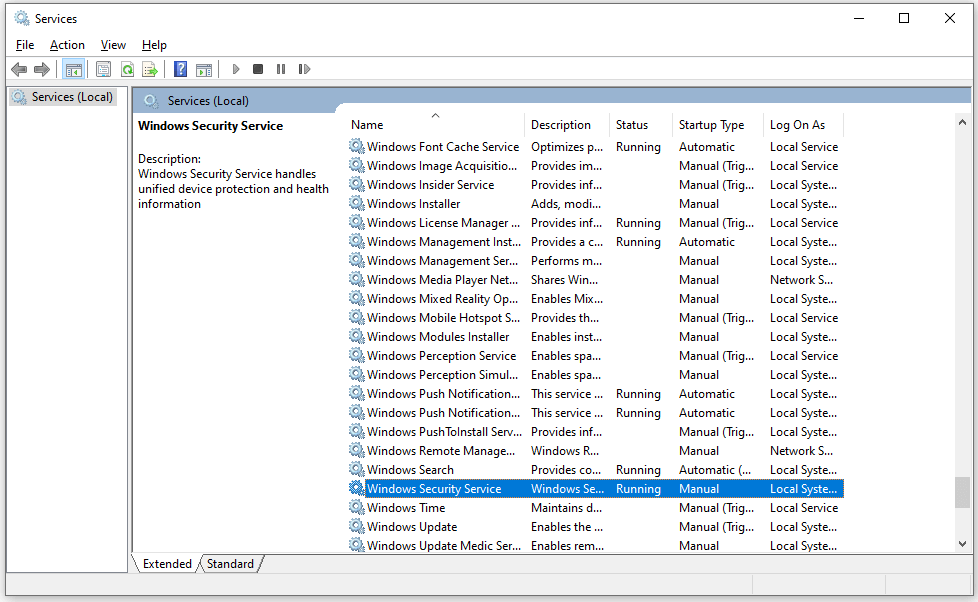This screenshot has height=602, width=978.
Task: Select Windows Media Player Net... service row
Action: click(596, 280)
